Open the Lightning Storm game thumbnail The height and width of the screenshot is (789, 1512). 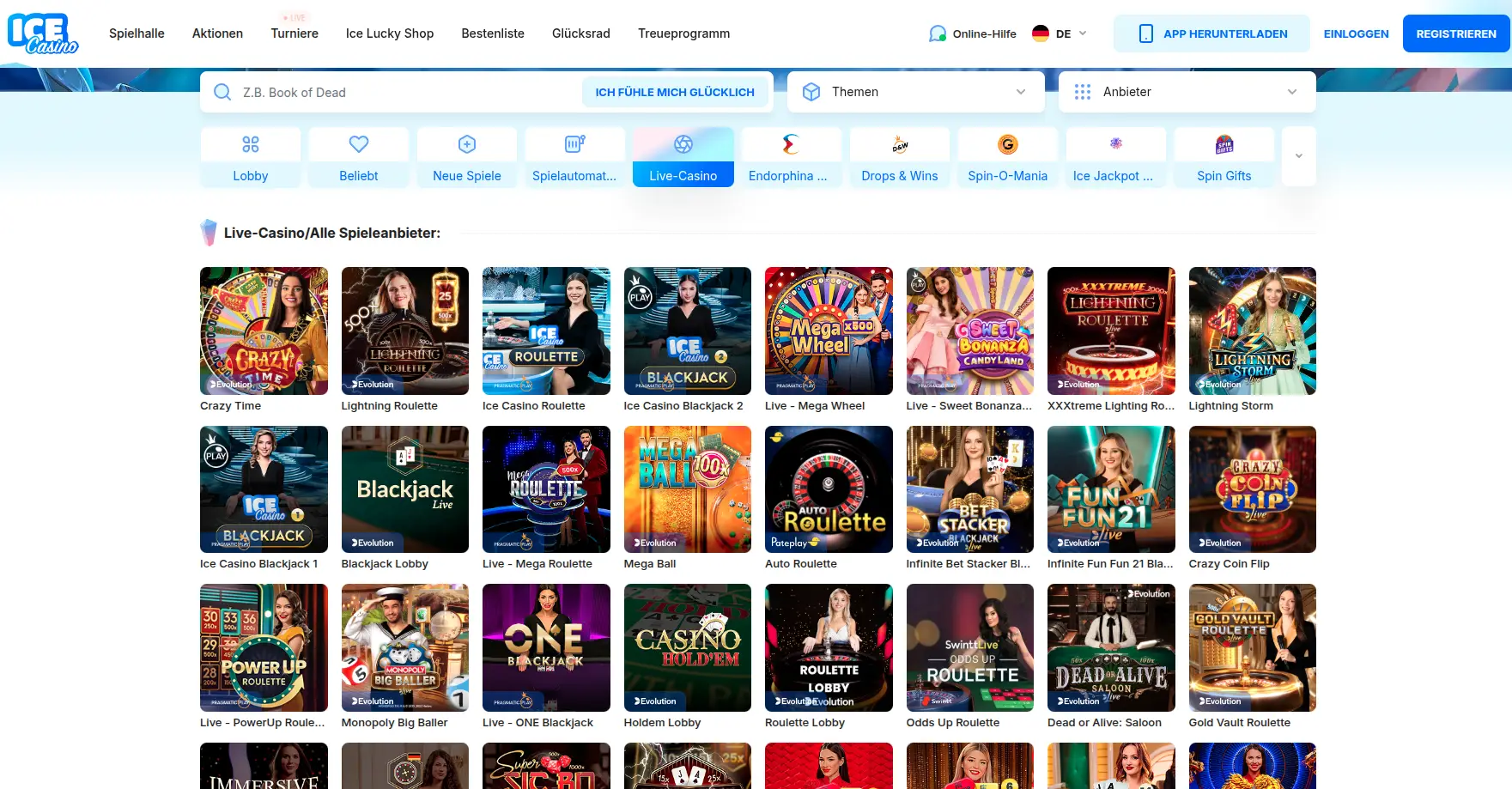coord(1253,331)
